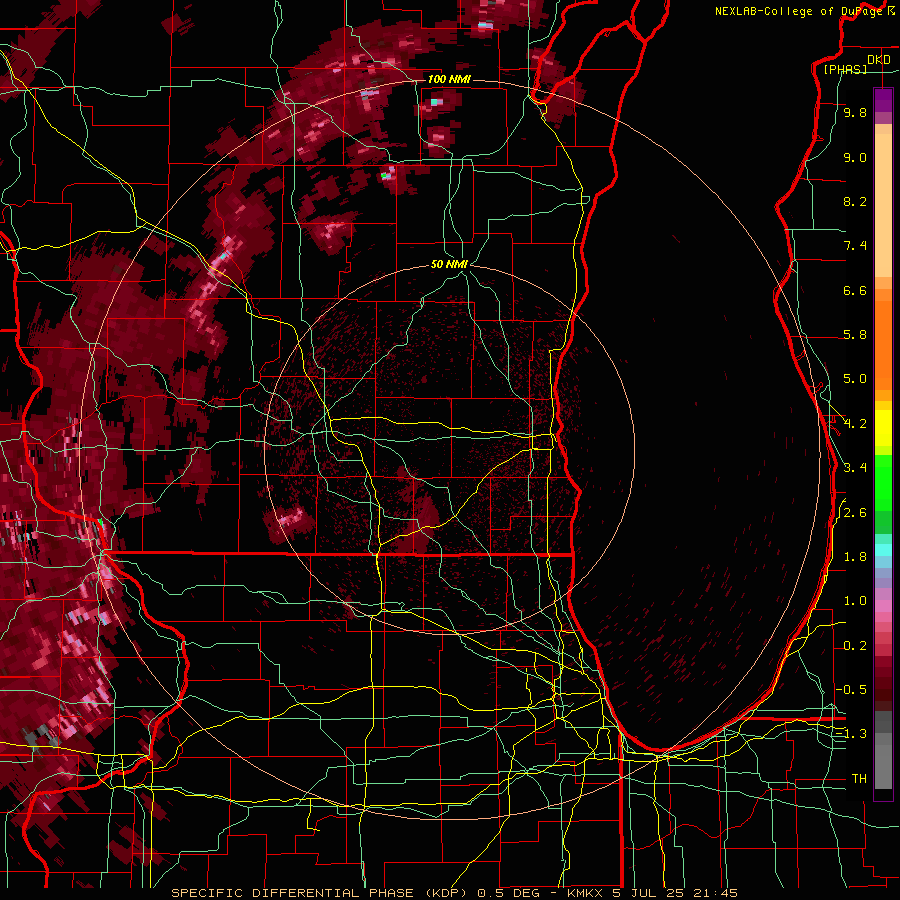
Task: Click the TH threshold label
Action: [859, 779]
